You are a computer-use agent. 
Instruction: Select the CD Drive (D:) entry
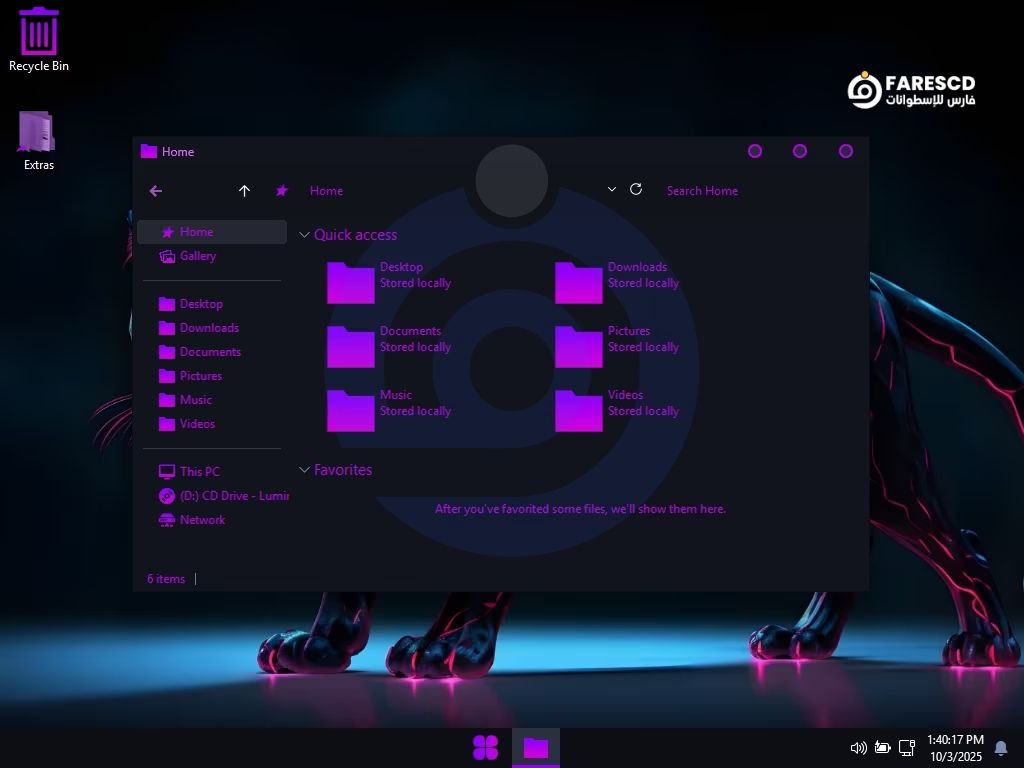[x=232, y=496]
